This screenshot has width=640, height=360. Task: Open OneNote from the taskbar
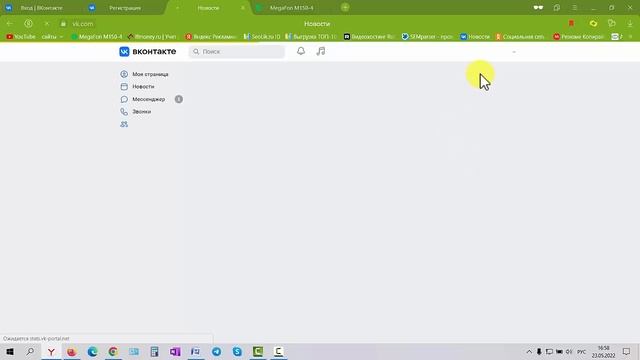click(175, 351)
